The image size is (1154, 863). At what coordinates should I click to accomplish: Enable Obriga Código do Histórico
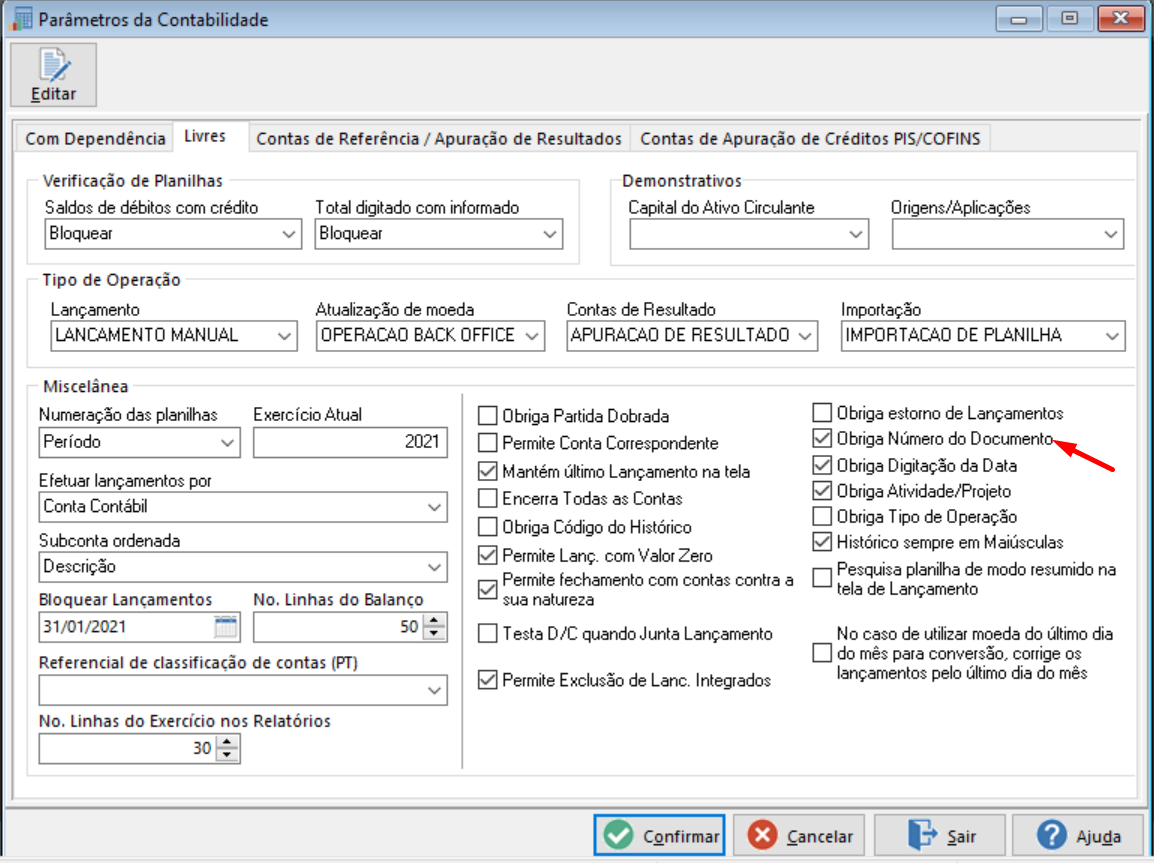pos(487,527)
